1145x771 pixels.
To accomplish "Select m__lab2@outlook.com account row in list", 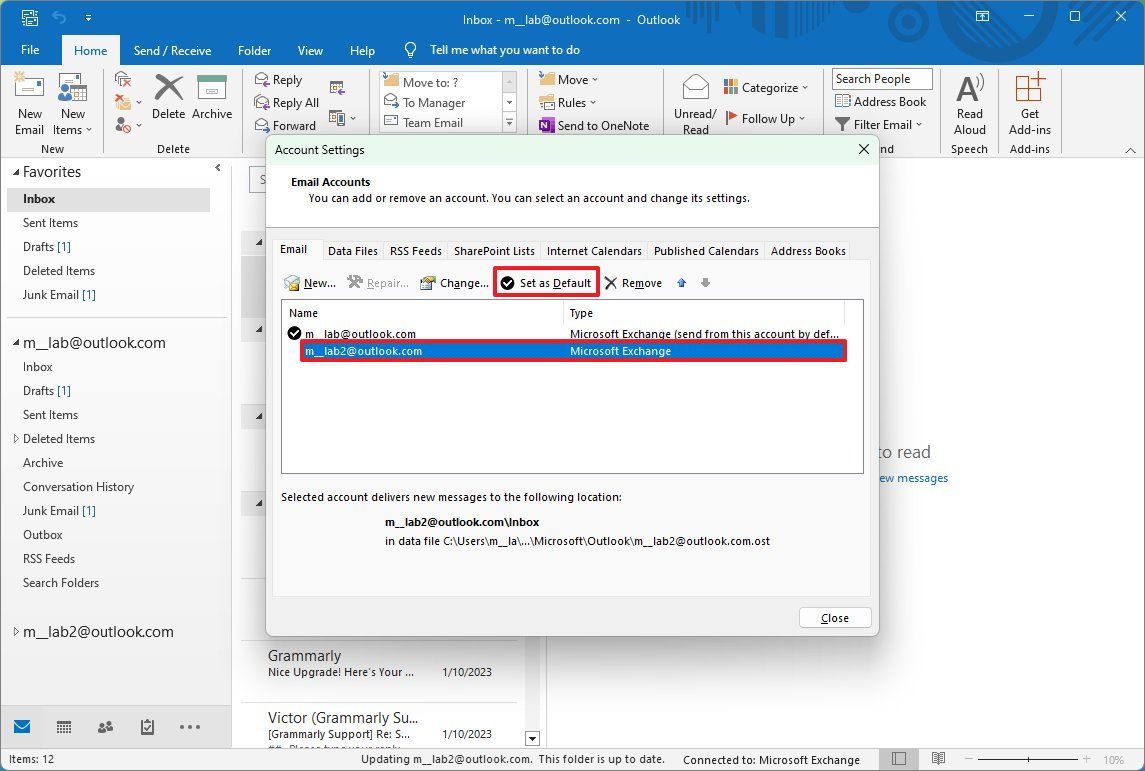I will [x=572, y=350].
